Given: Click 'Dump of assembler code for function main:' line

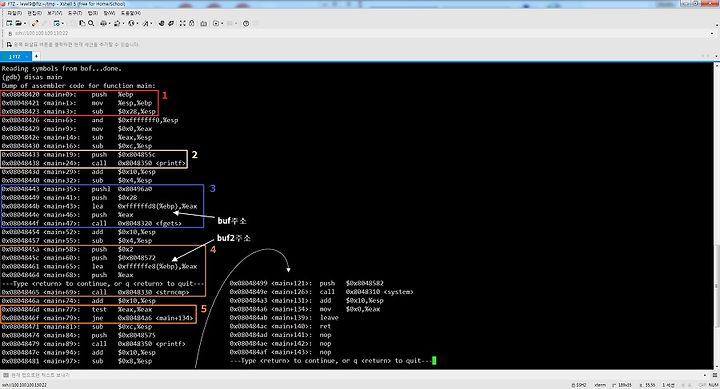Looking at the screenshot, I should 79,85.
